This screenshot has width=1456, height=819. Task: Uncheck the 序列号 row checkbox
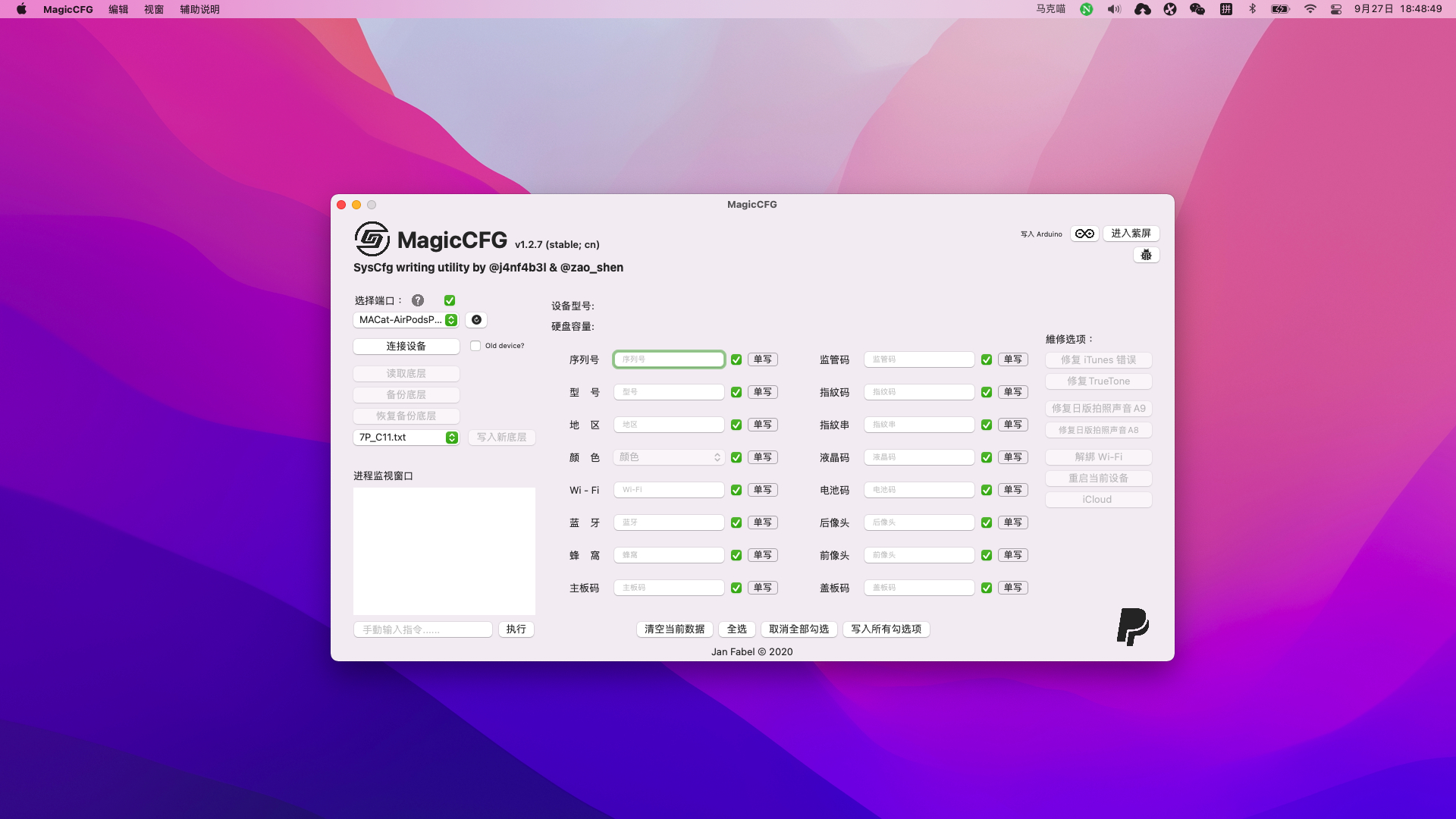tap(736, 359)
